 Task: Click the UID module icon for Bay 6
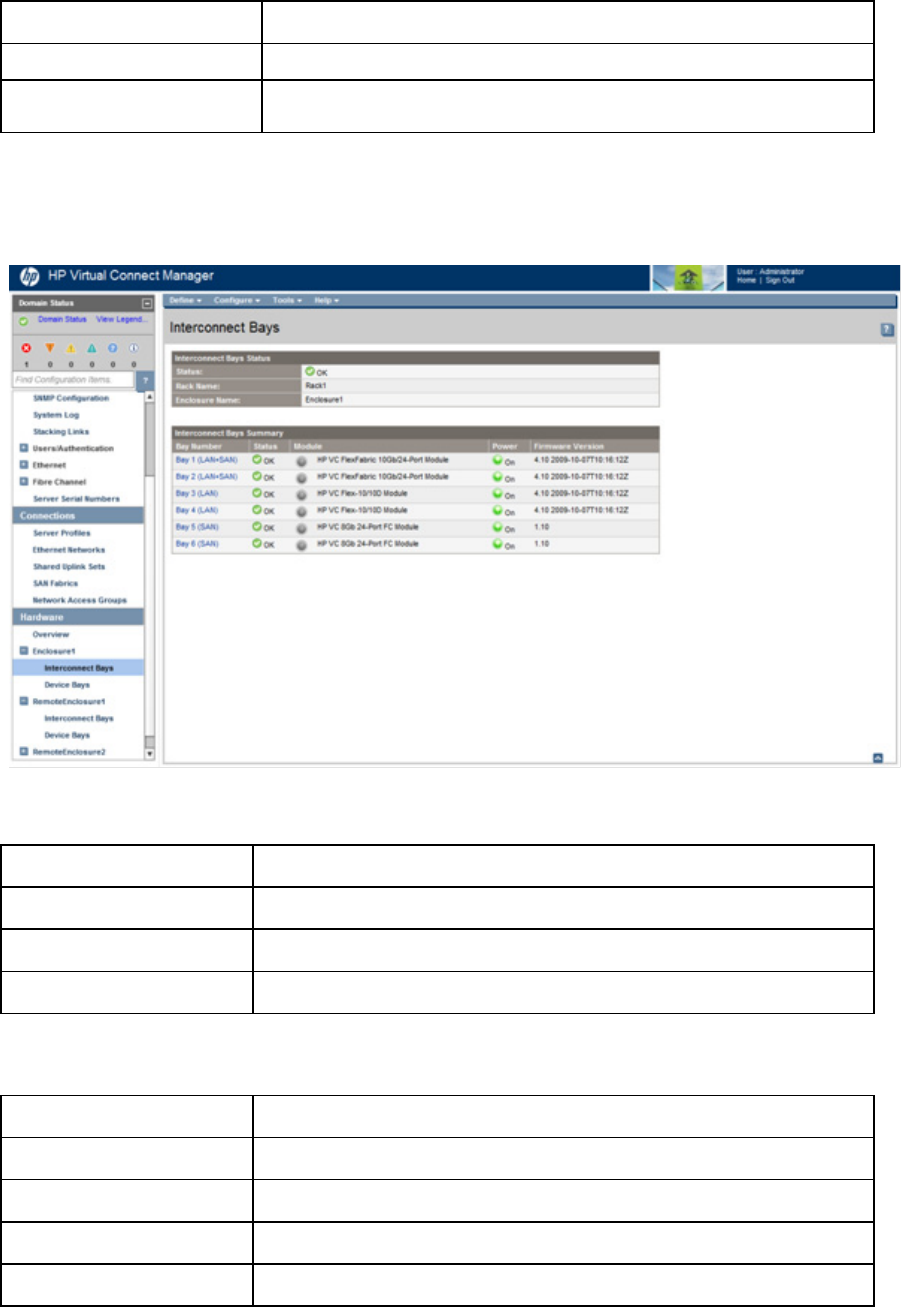coord(301,544)
